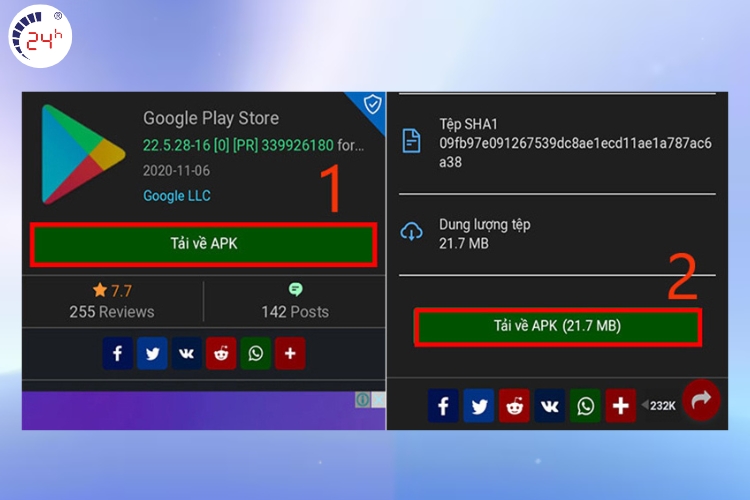Click the green 'Tải về APK' button
This screenshot has width=750, height=500.
(x=203, y=244)
